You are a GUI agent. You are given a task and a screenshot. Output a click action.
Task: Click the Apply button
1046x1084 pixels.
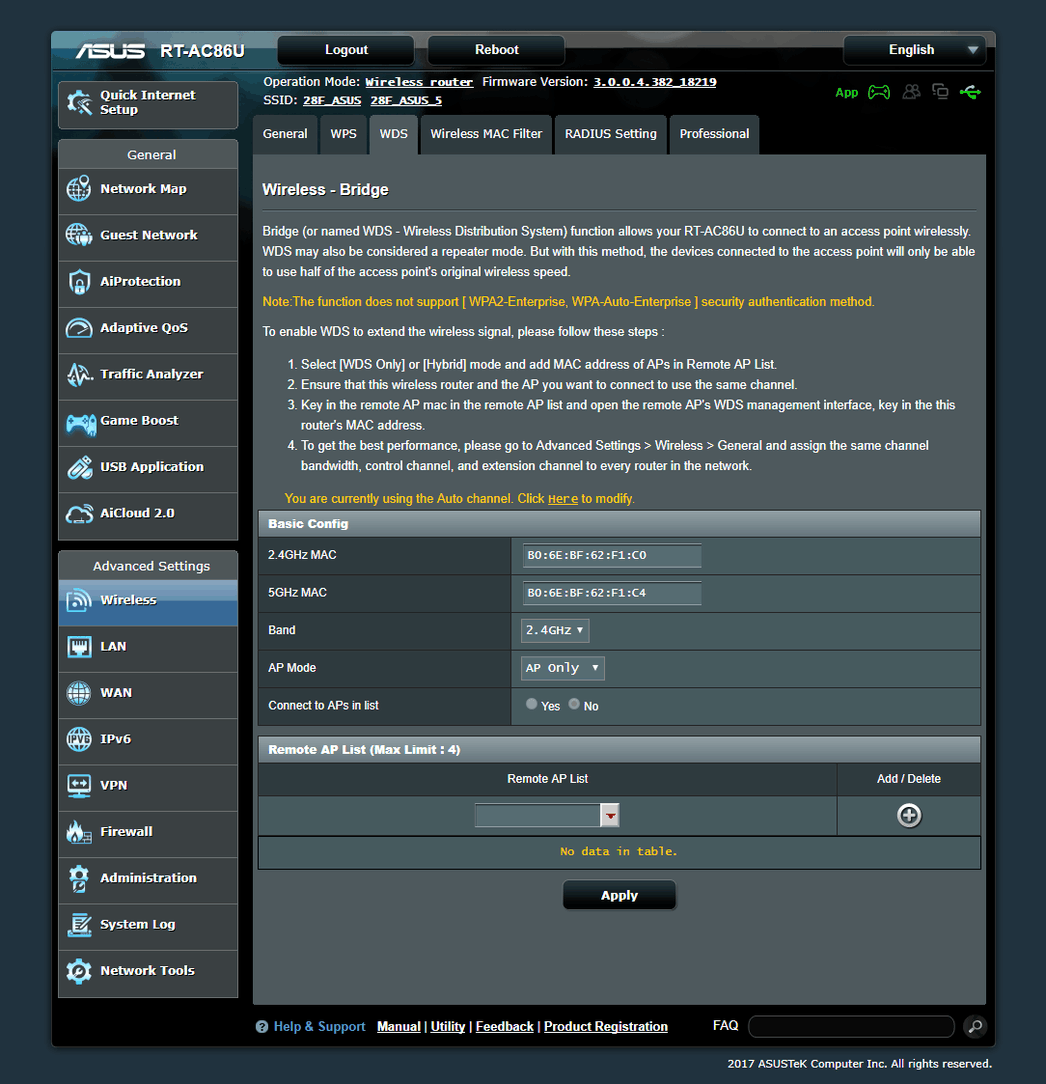619,895
